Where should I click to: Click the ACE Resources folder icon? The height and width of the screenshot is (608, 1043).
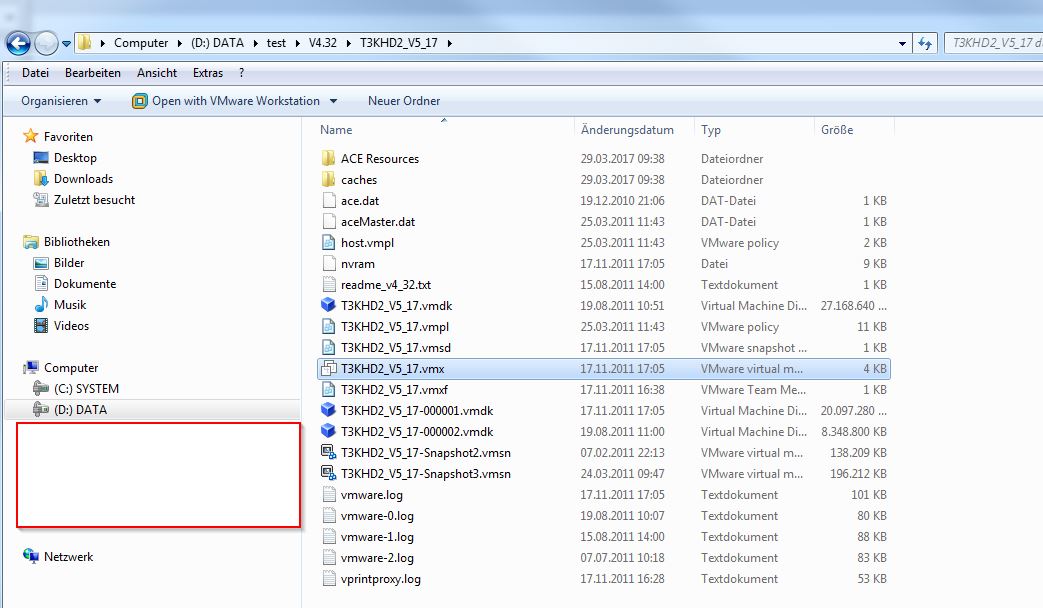tap(329, 159)
